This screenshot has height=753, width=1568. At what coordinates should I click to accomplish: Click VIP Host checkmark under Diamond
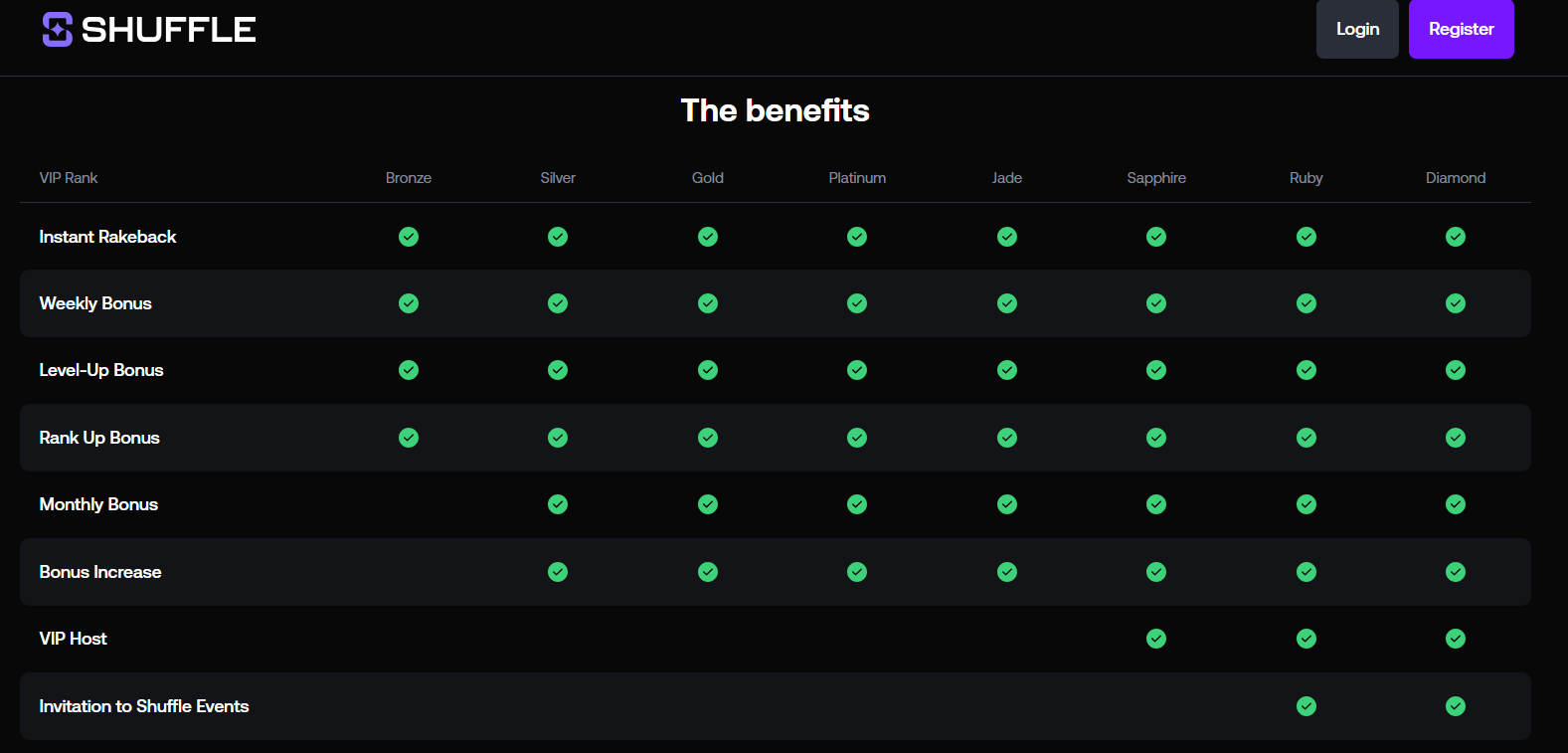coord(1456,639)
